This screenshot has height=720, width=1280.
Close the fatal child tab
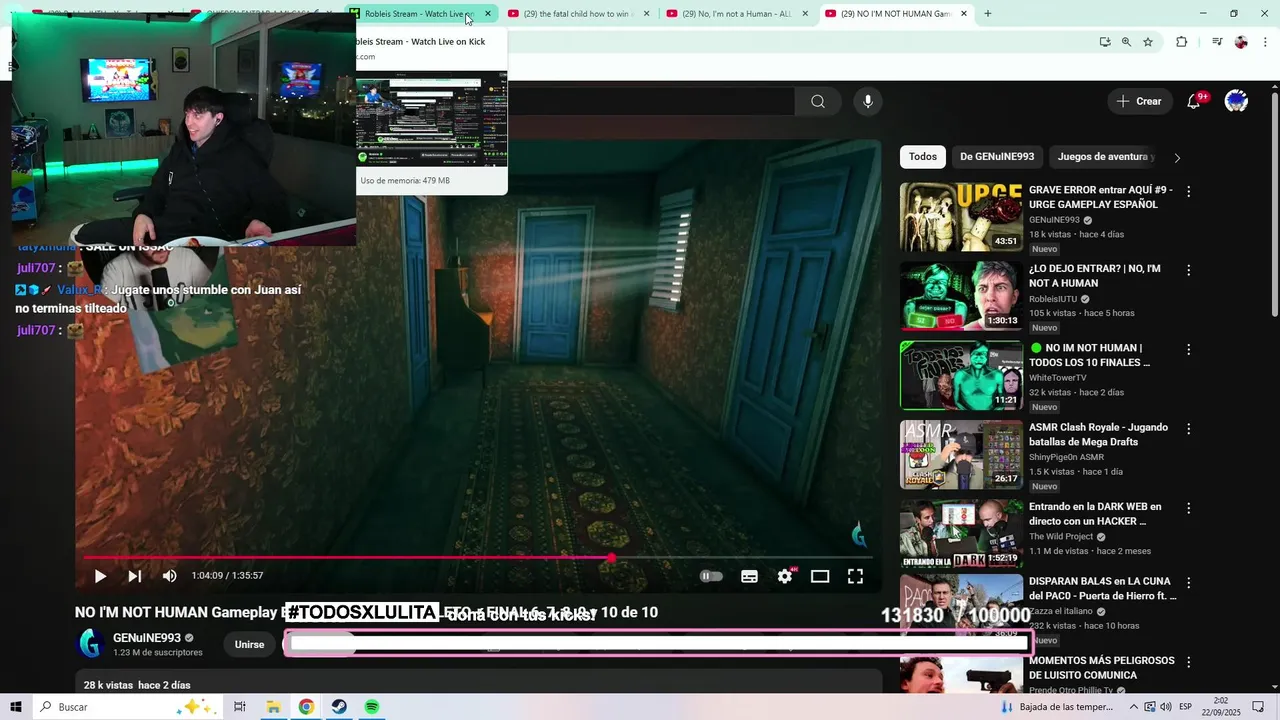(x=647, y=14)
